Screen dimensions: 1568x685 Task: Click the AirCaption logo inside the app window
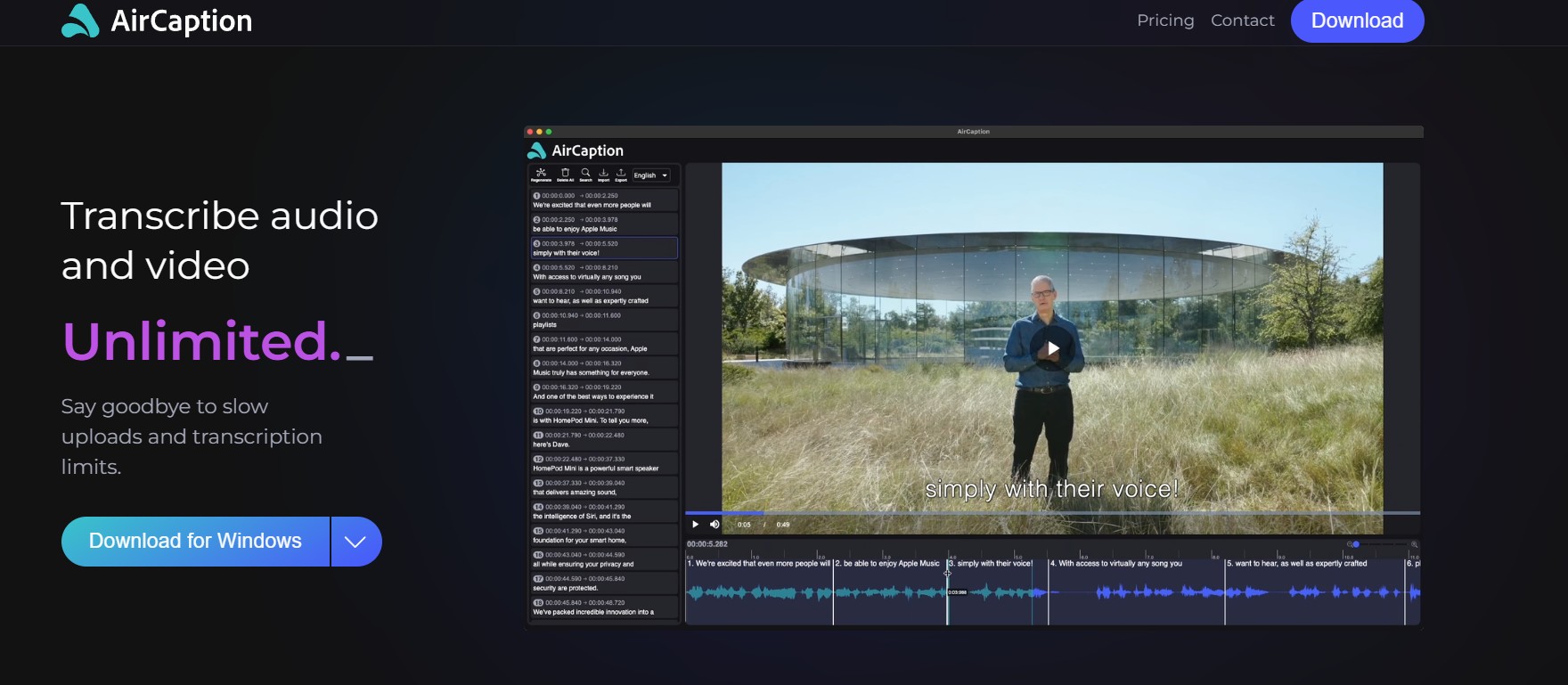pyautogui.click(x=576, y=151)
